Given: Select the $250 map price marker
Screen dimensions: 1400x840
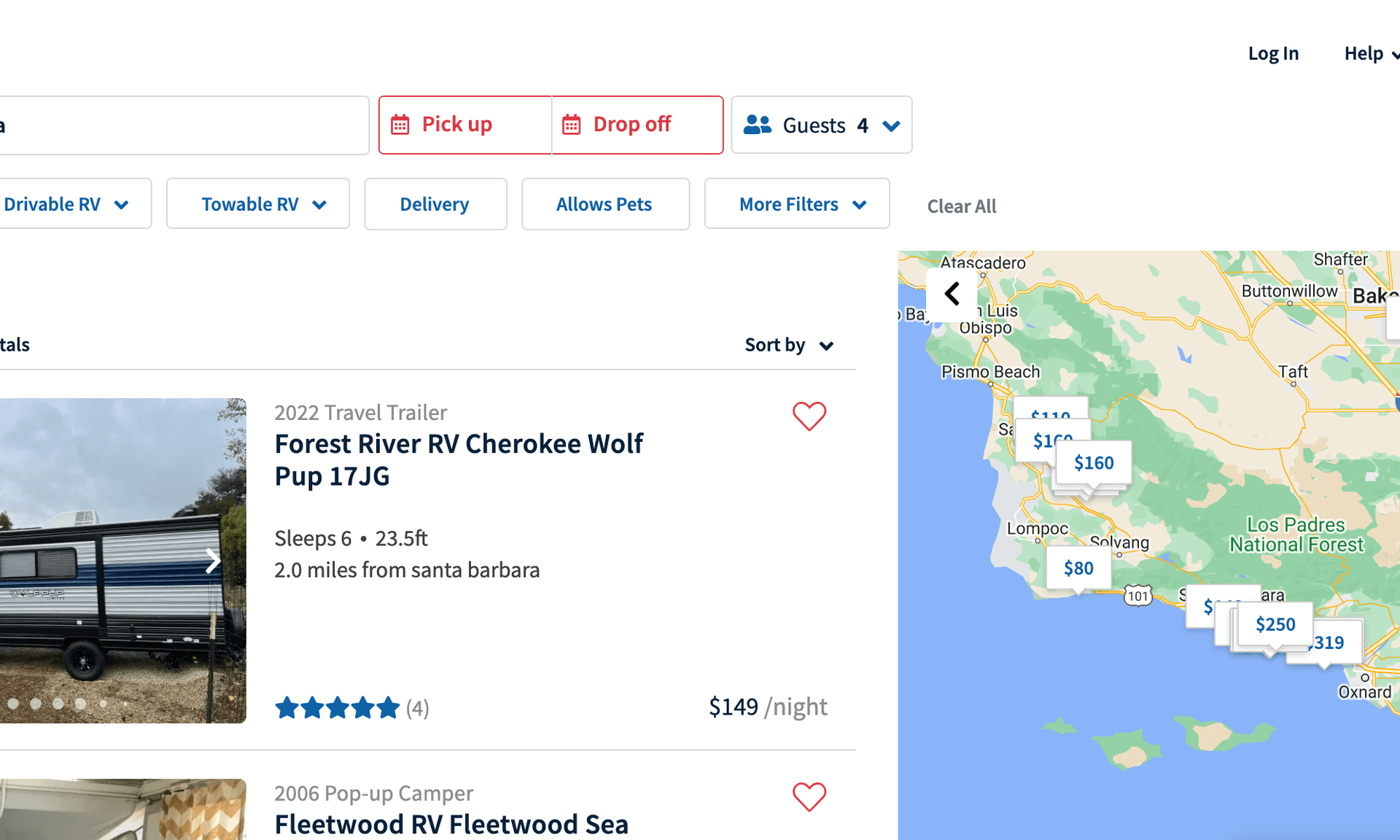Looking at the screenshot, I should point(1275,624).
